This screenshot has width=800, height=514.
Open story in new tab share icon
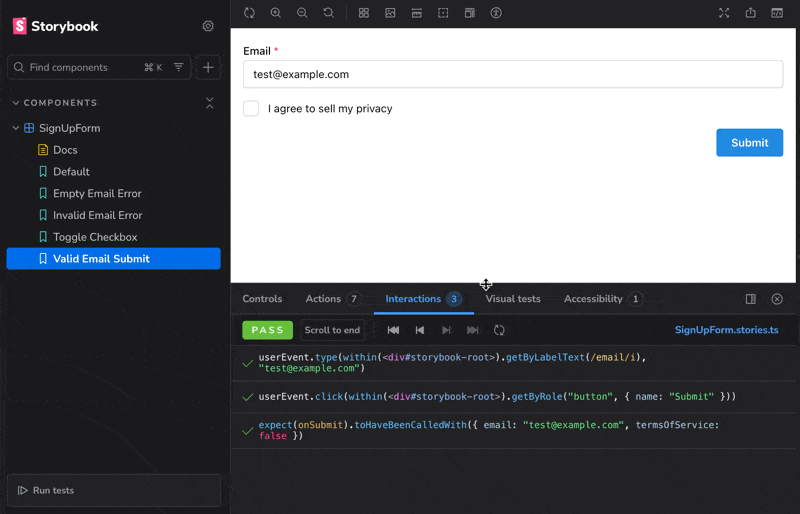(x=751, y=13)
